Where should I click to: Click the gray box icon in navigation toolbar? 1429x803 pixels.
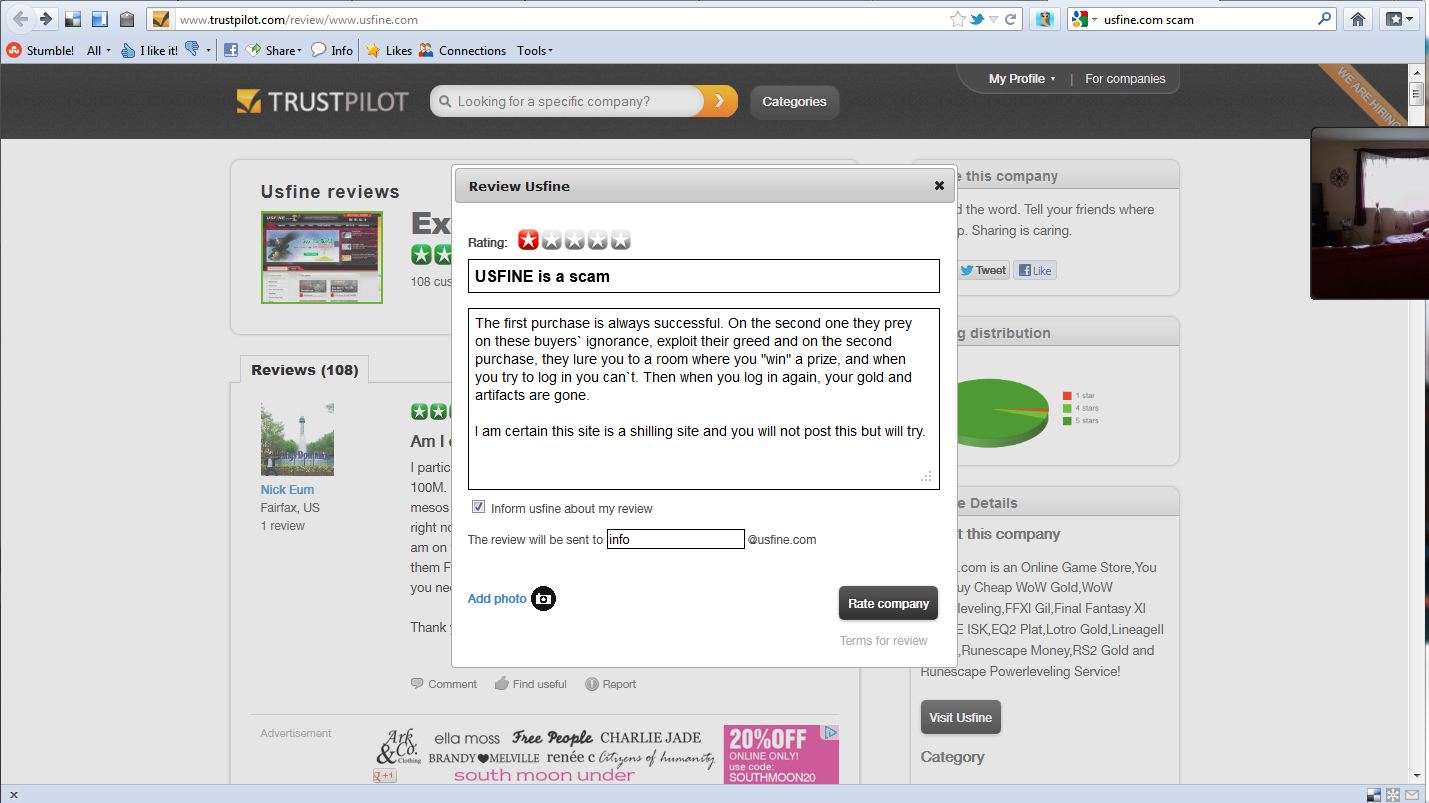pos(126,19)
